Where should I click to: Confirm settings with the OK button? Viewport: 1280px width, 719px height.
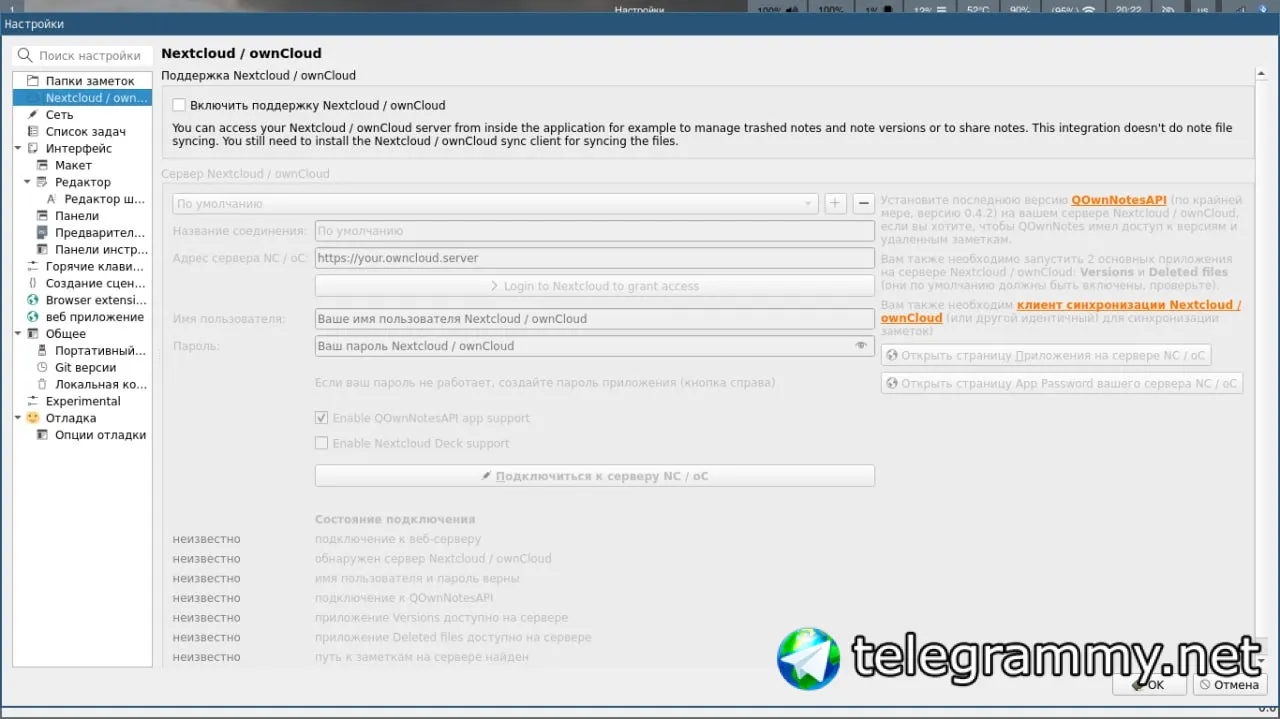1149,685
